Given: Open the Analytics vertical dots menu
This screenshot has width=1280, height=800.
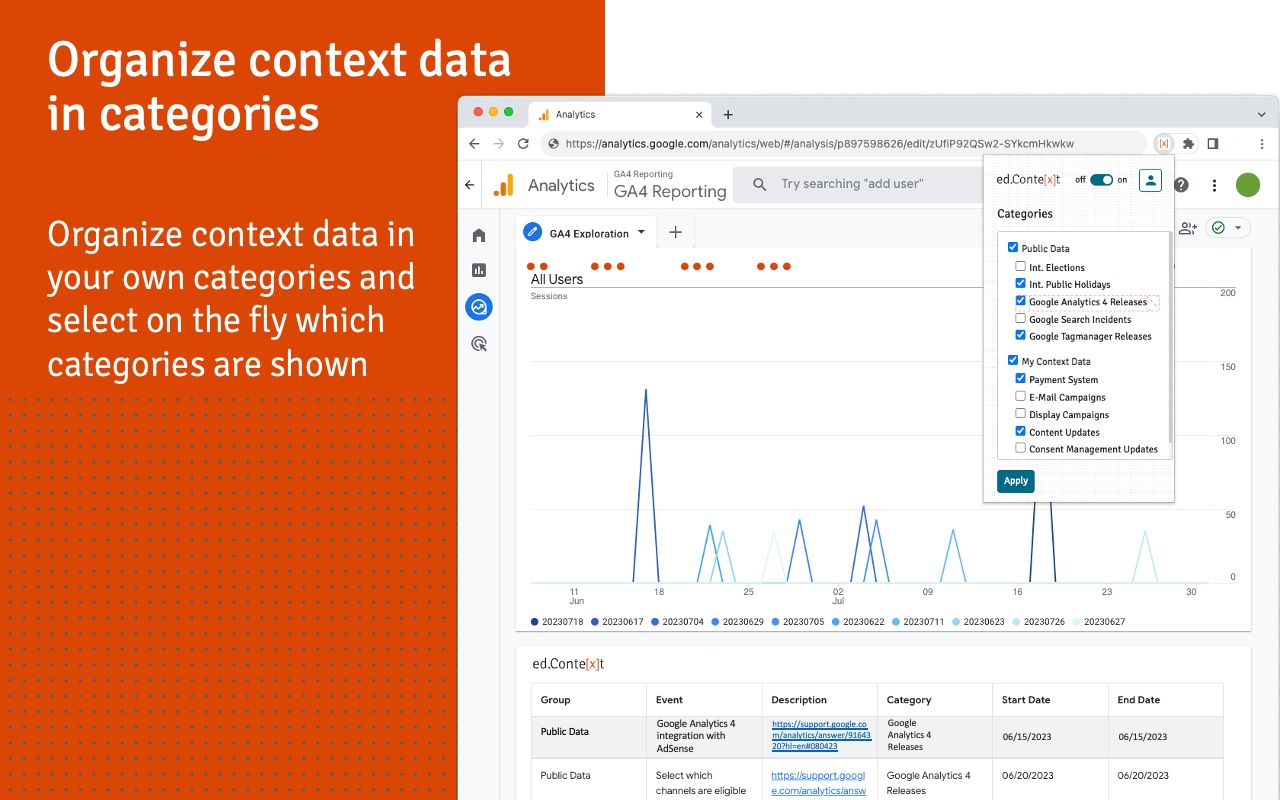Looking at the screenshot, I should 1214,185.
